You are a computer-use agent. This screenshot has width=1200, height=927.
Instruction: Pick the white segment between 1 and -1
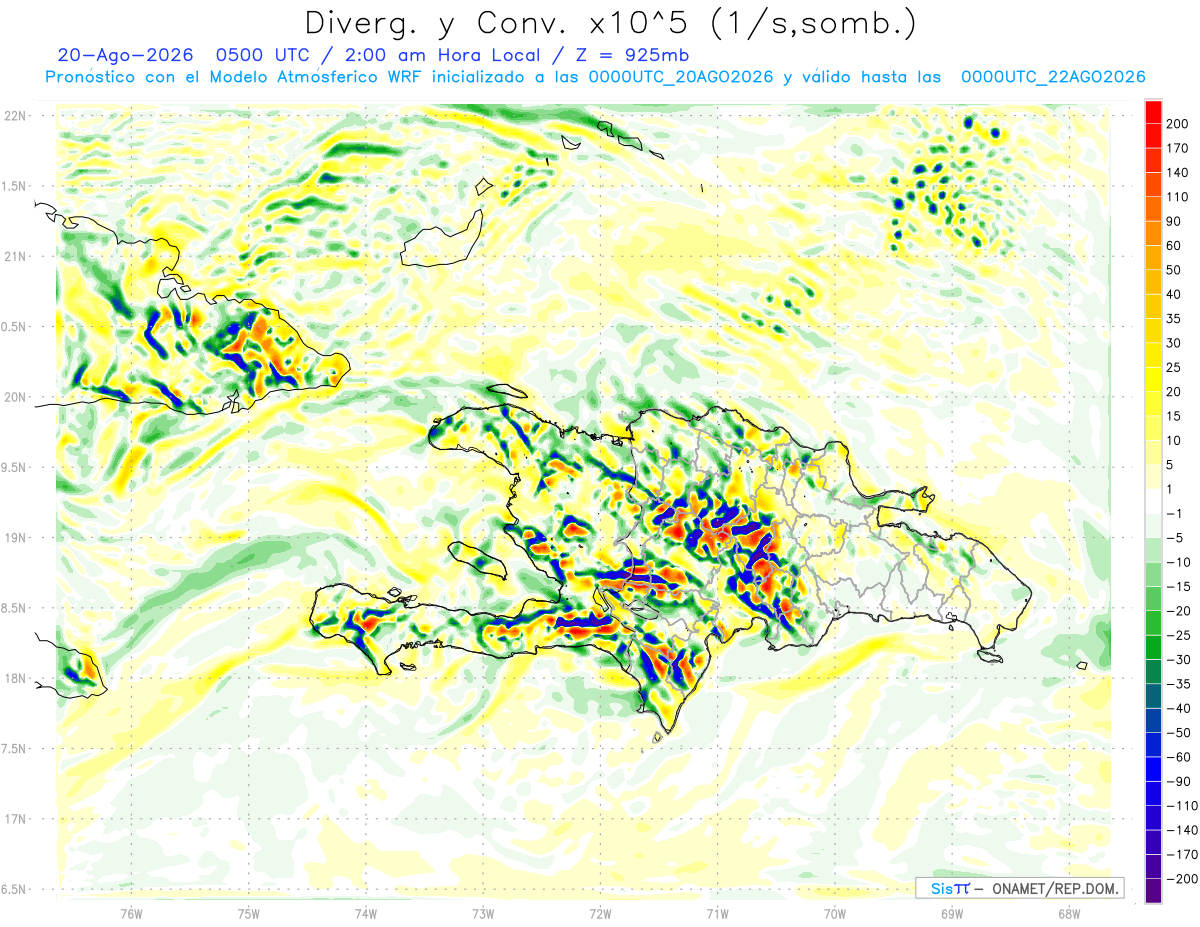(1154, 502)
